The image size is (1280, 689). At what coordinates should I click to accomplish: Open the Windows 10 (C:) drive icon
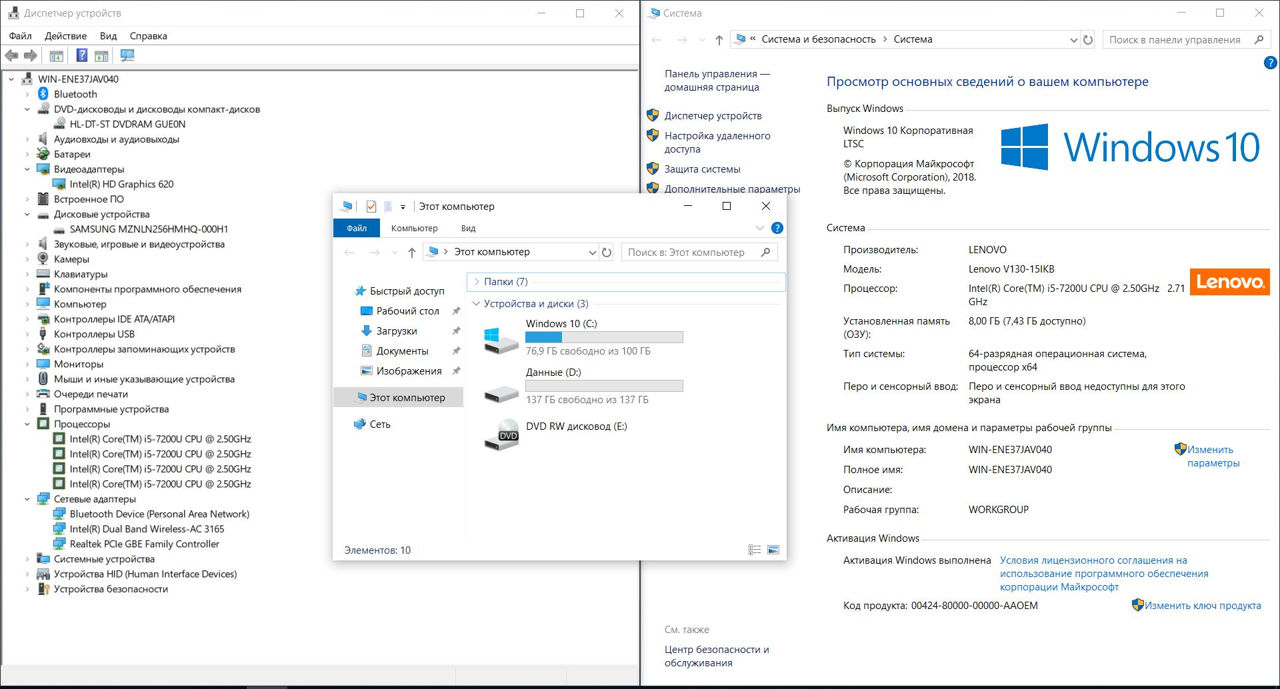(x=501, y=339)
